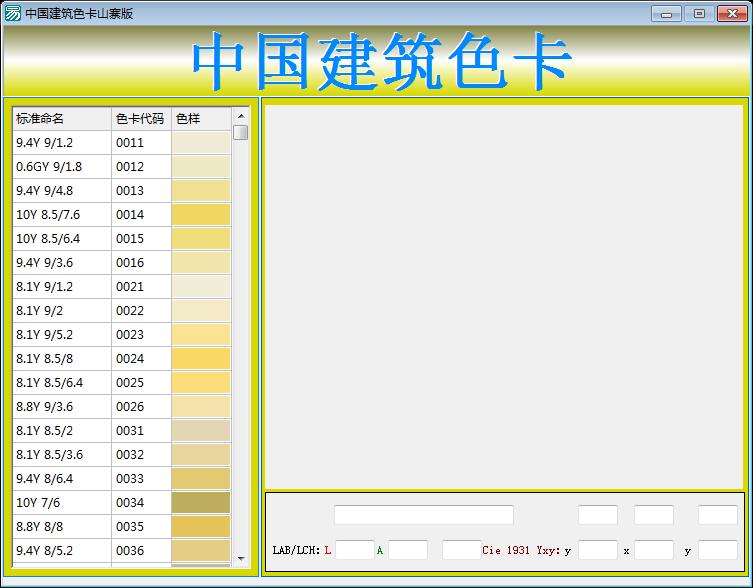Image resolution: width=753 pixels, height=588 pixels.
Task: Click the 色样 column header
Action: click(x=202, y=119)
